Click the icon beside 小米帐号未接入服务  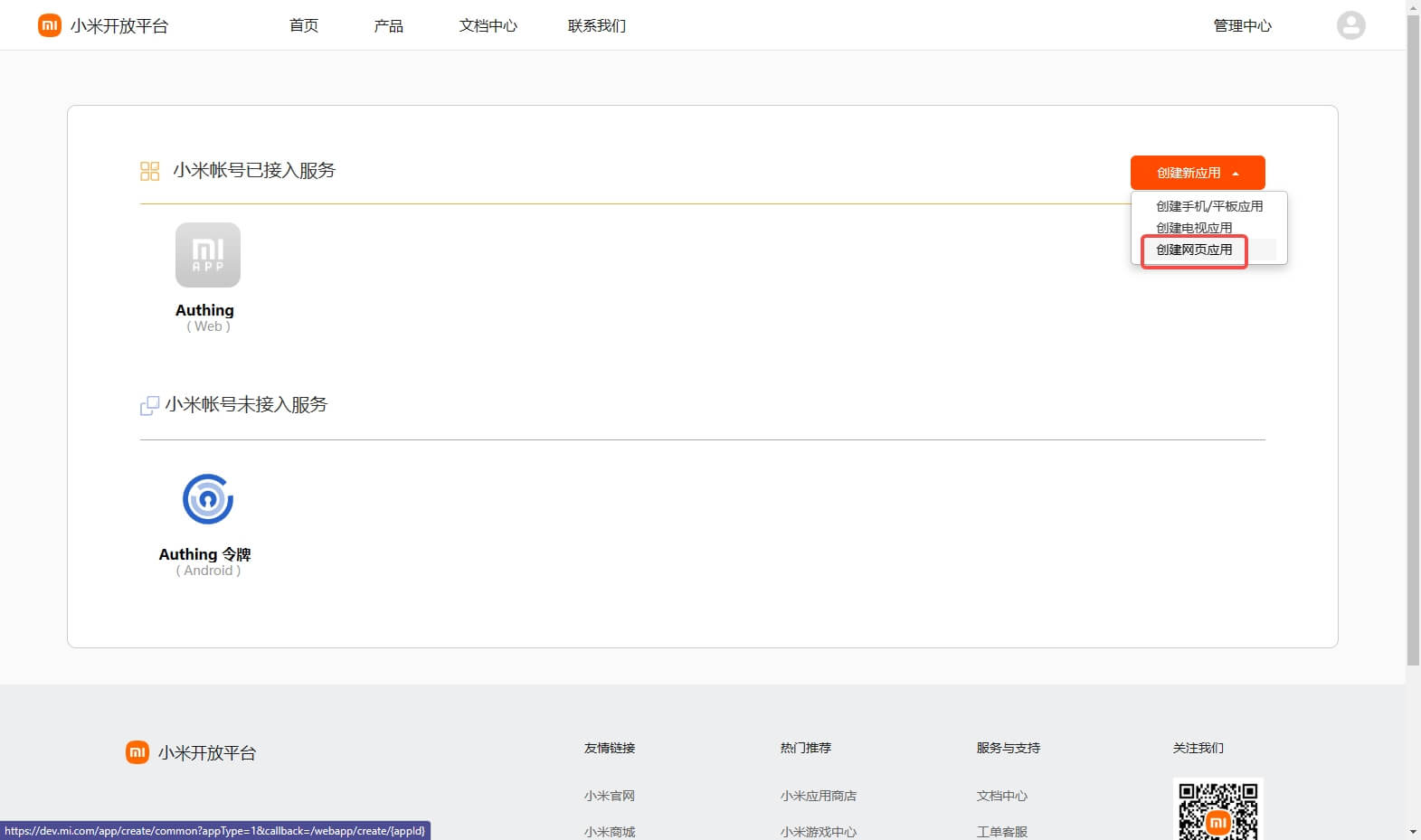149,406
